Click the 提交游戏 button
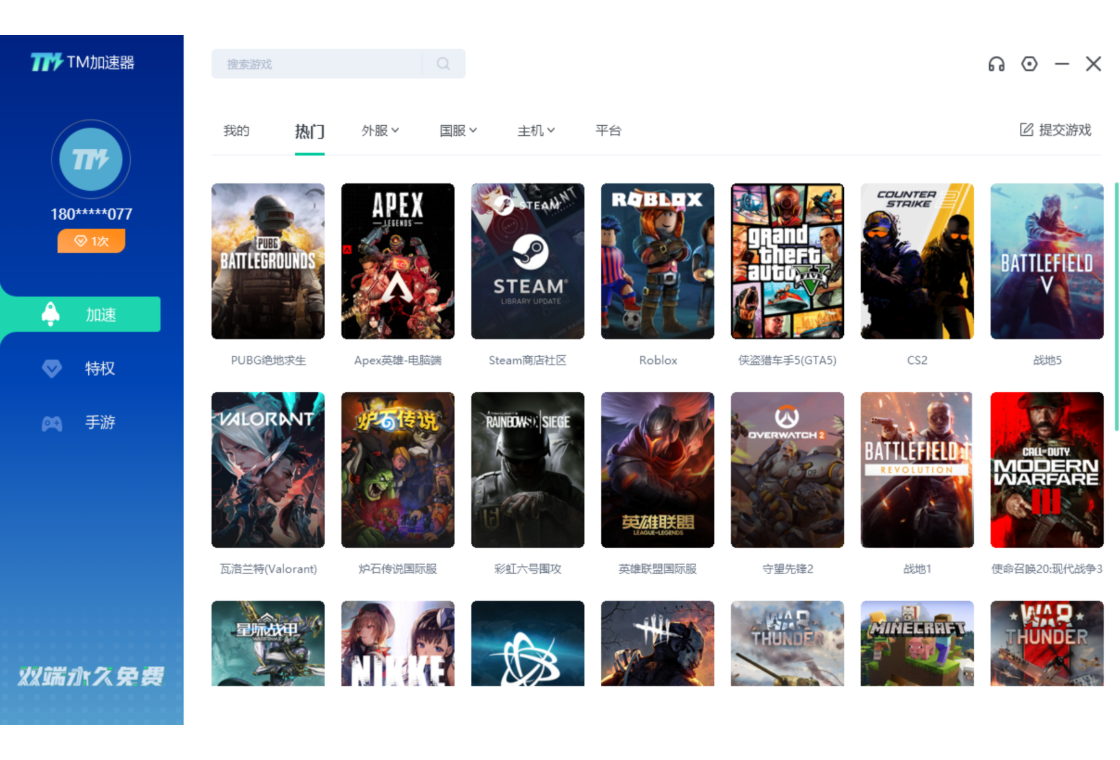This screenshot has width=1120, height=760. pos(1056,130)
